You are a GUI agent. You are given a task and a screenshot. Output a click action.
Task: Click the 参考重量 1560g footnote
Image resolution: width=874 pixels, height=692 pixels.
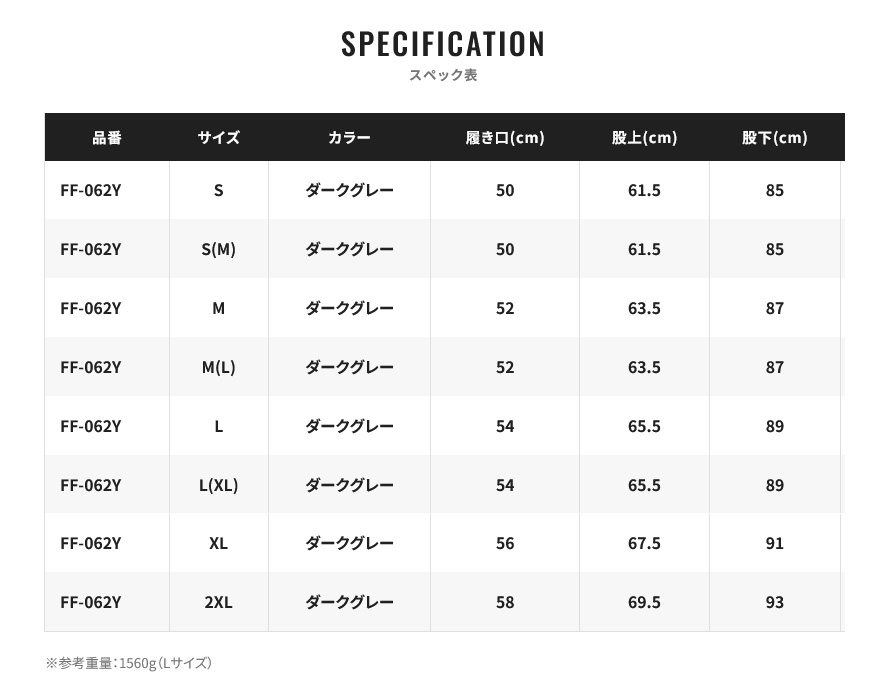click(x=129, y=663)
